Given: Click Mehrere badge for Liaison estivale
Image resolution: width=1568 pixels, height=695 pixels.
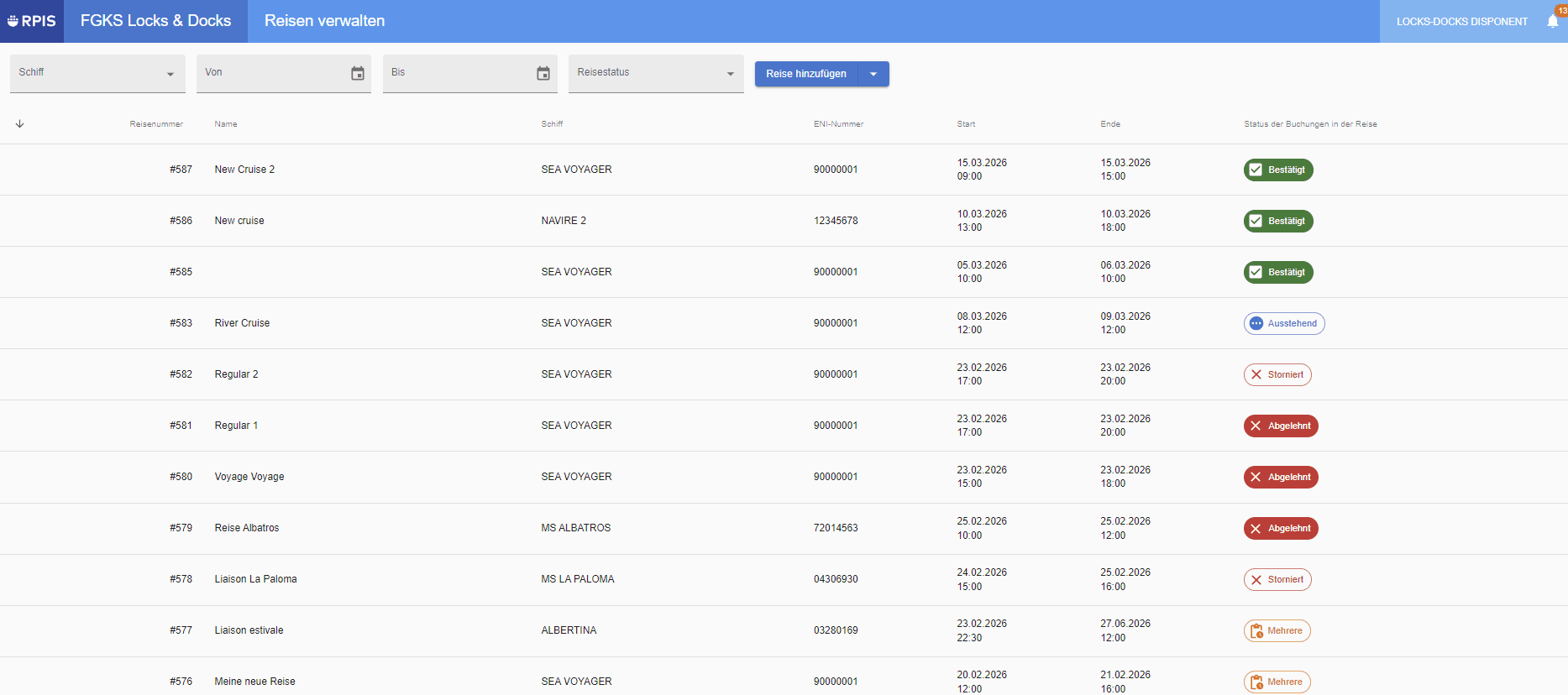Looking at the screenshot, I should [x=1277, y=630].
